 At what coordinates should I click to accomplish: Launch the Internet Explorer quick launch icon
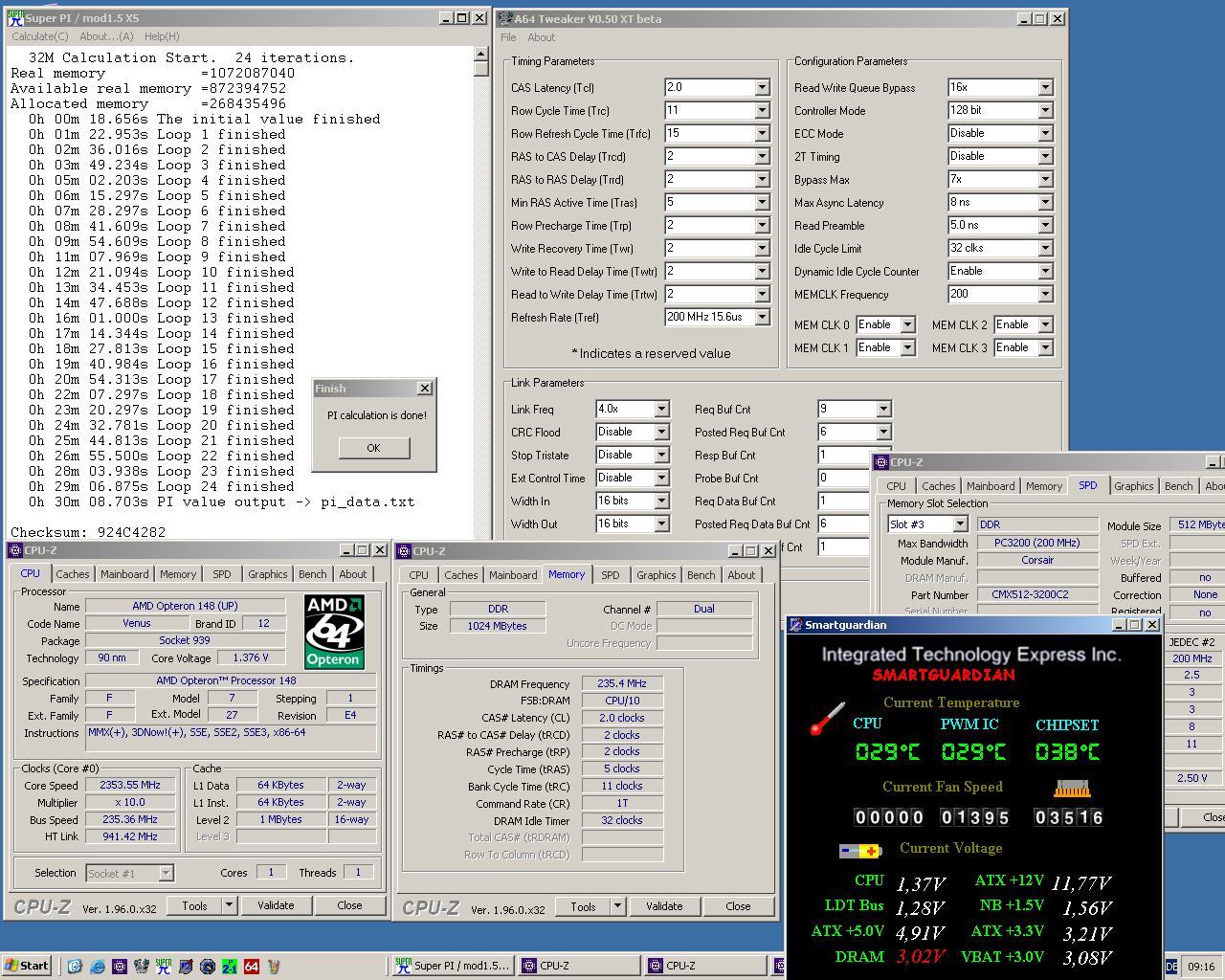(97, 967)
